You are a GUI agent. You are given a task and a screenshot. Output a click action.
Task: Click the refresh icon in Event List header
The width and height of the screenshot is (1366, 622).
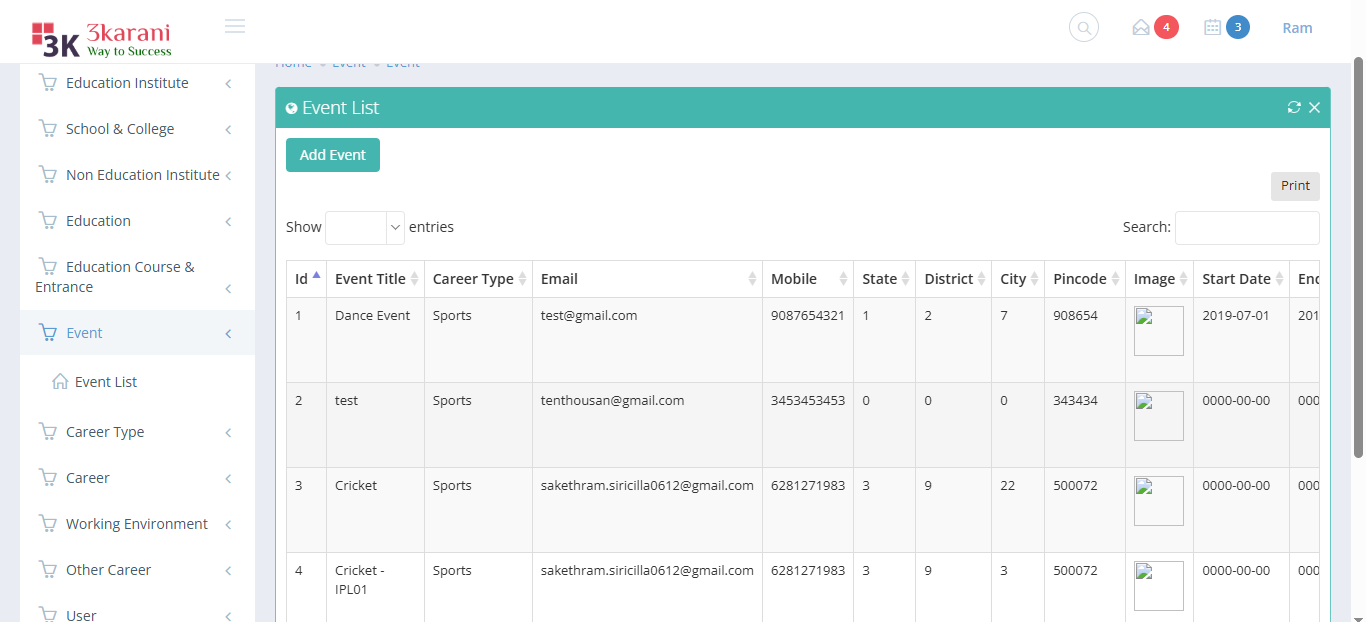(x=1294, y=108)
